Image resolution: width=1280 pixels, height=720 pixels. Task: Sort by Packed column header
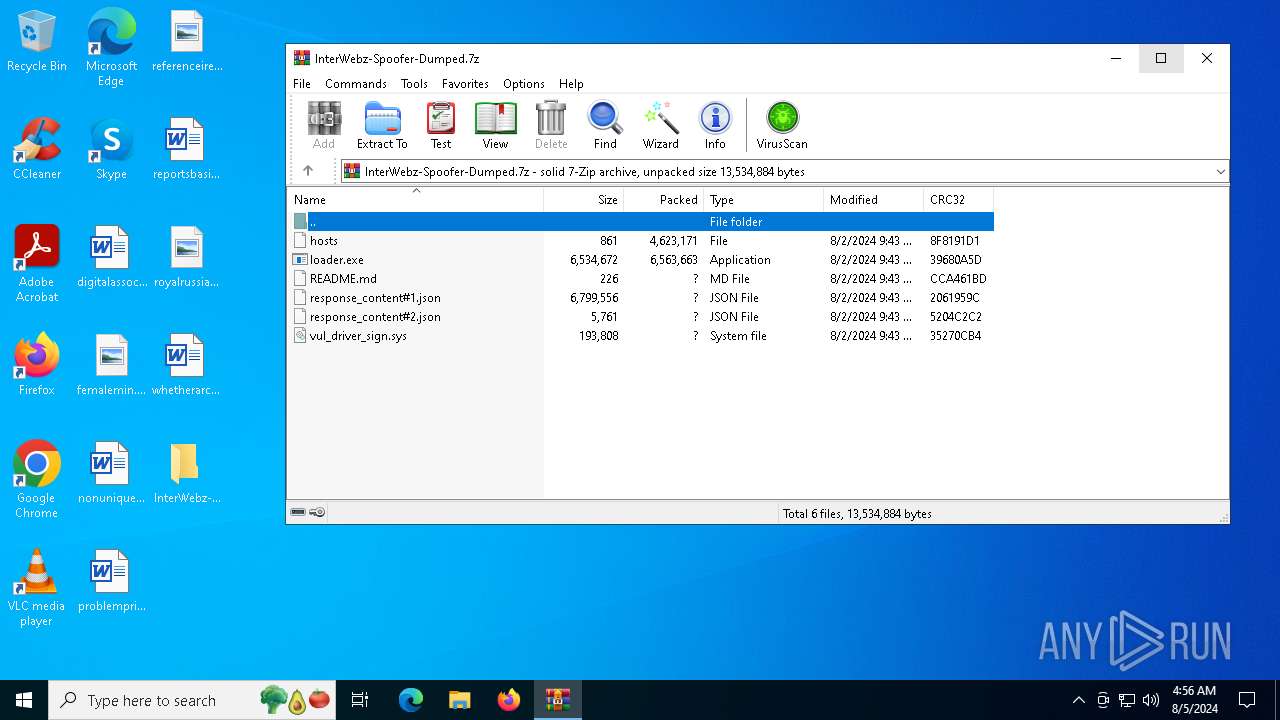pyautogui.click(x=664, y=200)
